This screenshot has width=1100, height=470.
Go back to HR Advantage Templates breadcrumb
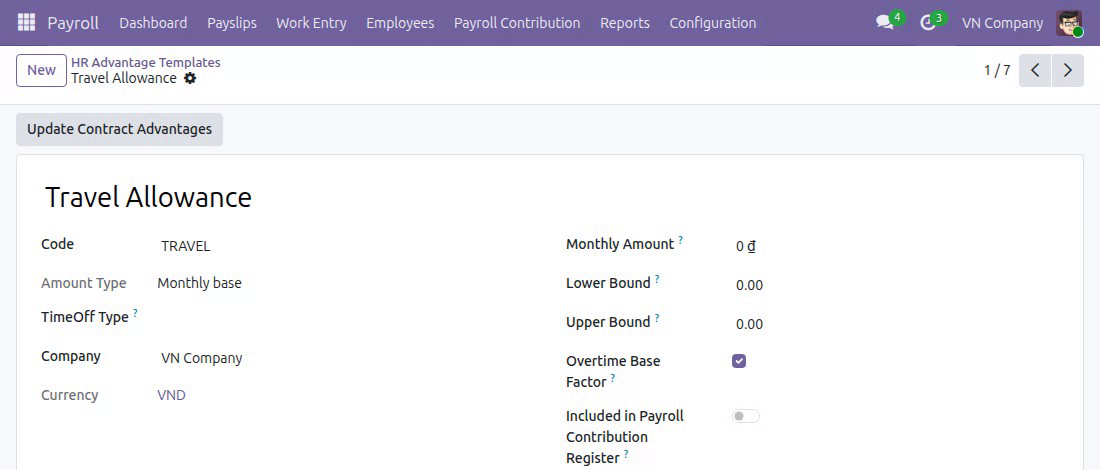click(146, 62)
